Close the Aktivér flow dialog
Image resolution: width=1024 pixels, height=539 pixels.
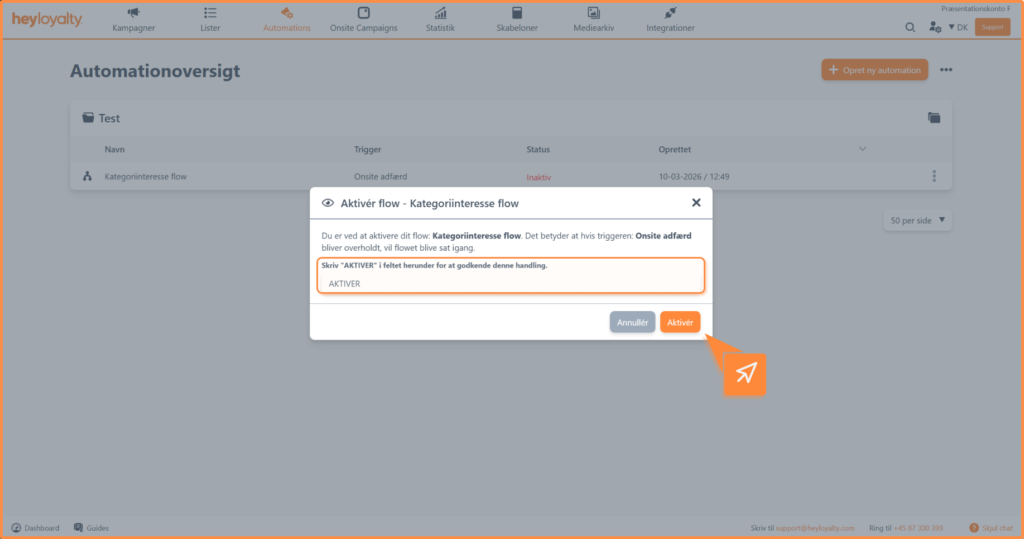pyautogui.click(x=696, y=202)
